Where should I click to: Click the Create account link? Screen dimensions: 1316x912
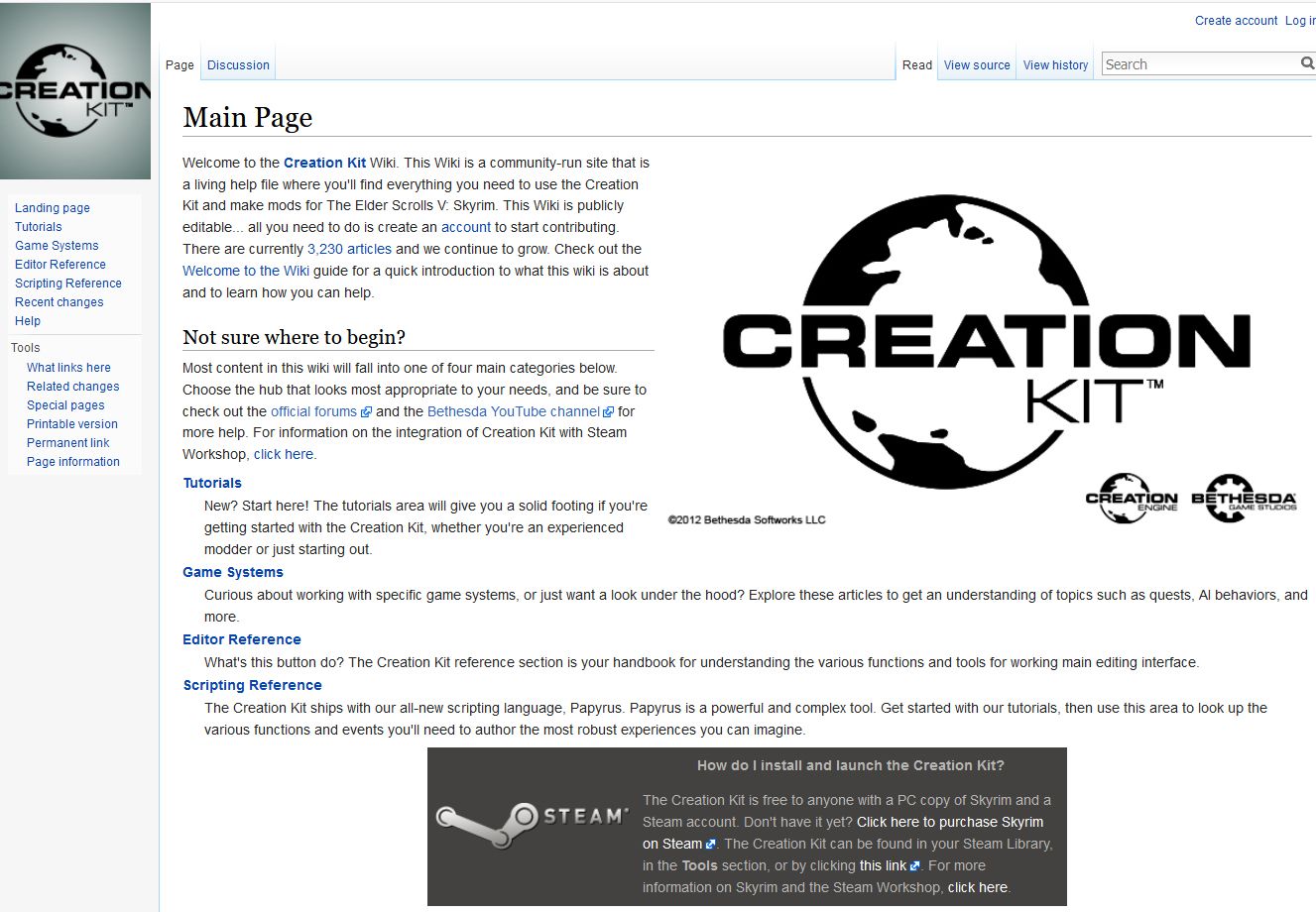pos(1236,21)
